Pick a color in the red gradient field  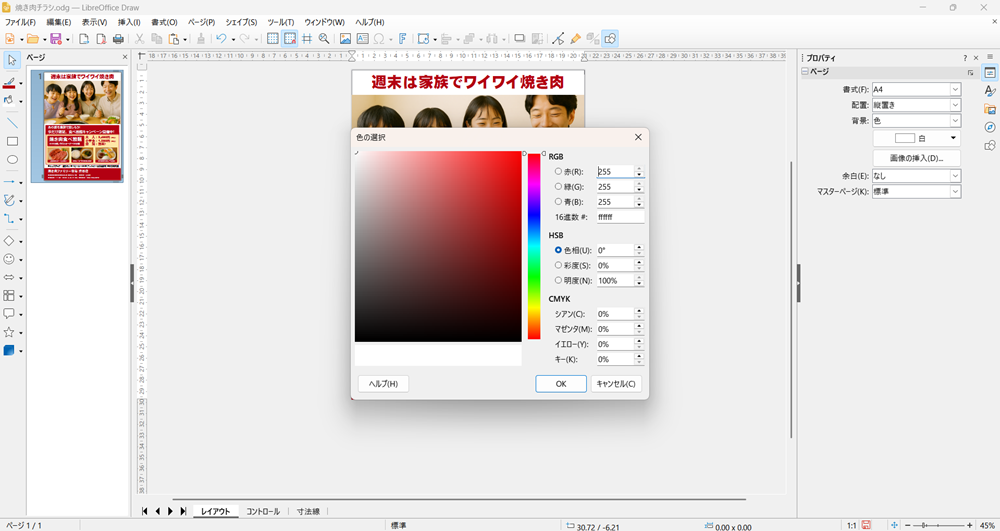coord(438,246)
